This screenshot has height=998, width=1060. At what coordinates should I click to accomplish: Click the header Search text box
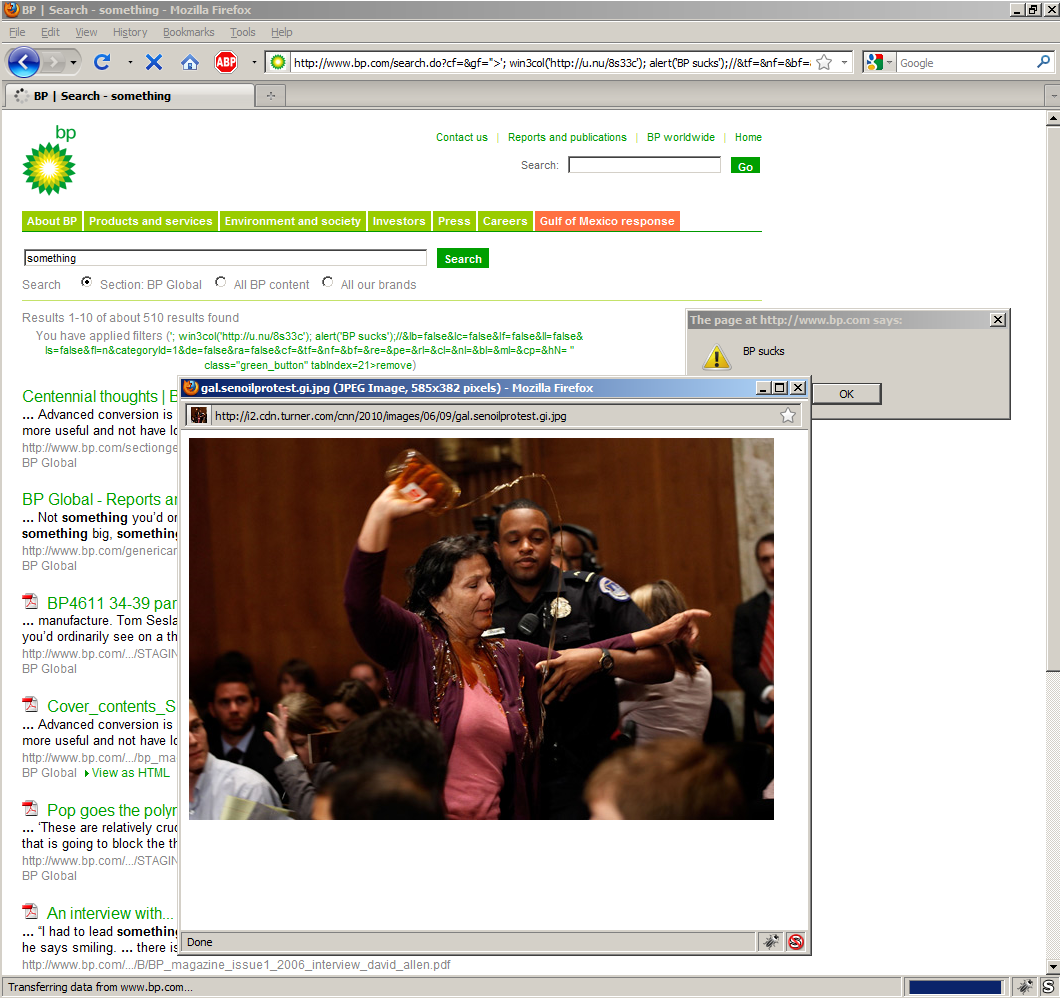pyautogui.click(x=644, y=165)
